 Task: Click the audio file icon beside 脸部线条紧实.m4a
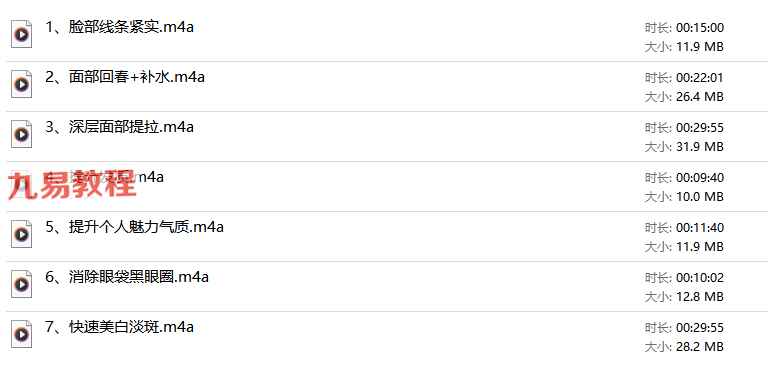[22, 34]
